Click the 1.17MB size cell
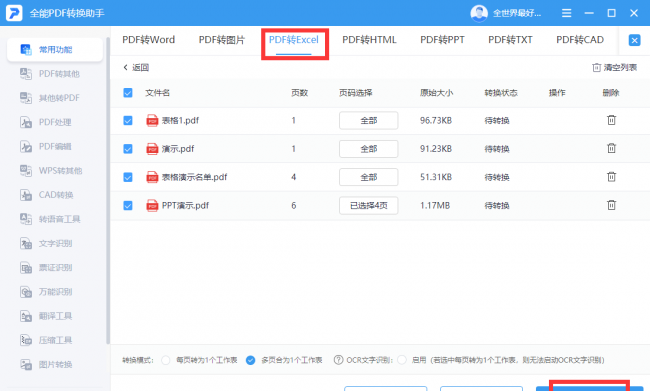This screenshot has width=650, height=391. pos(435,206)
